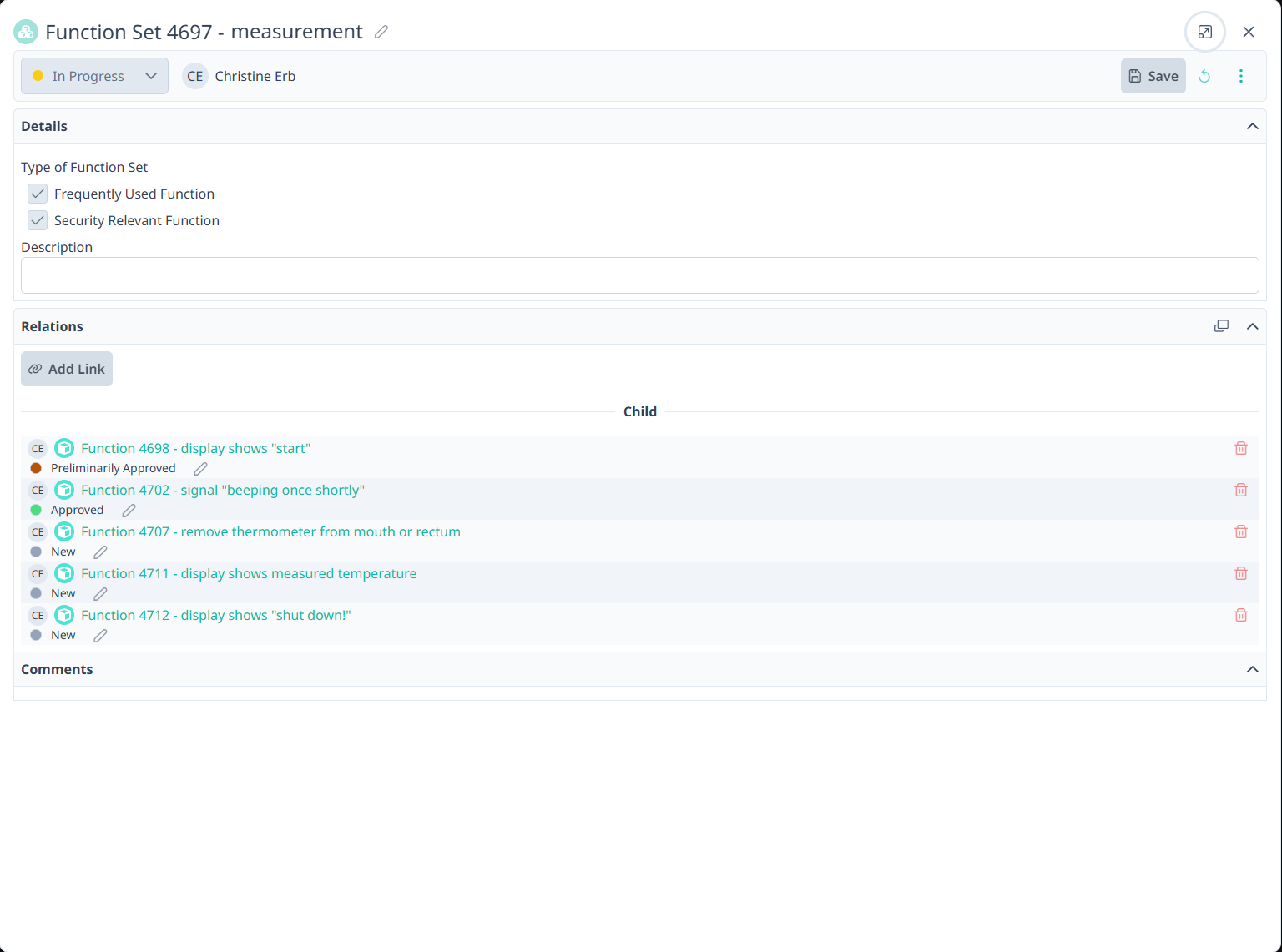Collapse the Relations section

tap(1252, 326)
